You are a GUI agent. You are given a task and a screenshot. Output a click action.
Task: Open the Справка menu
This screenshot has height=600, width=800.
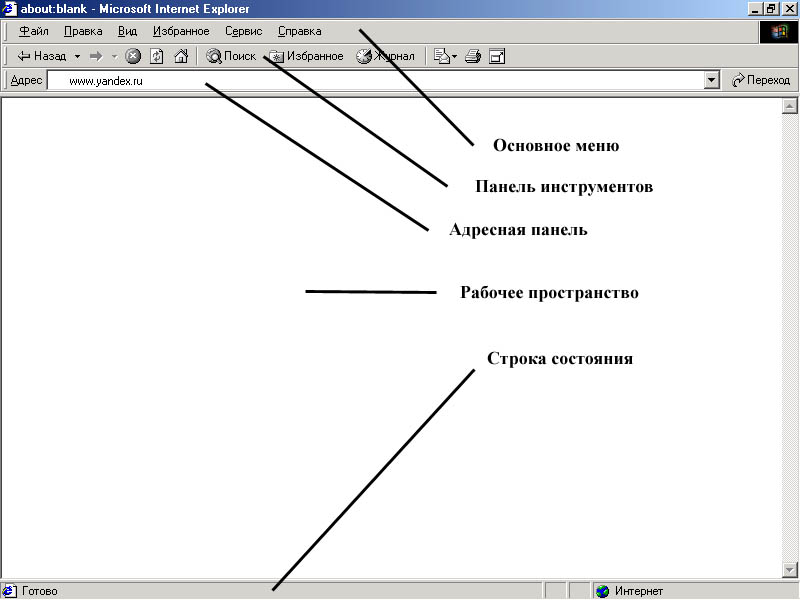coord(299,31)
